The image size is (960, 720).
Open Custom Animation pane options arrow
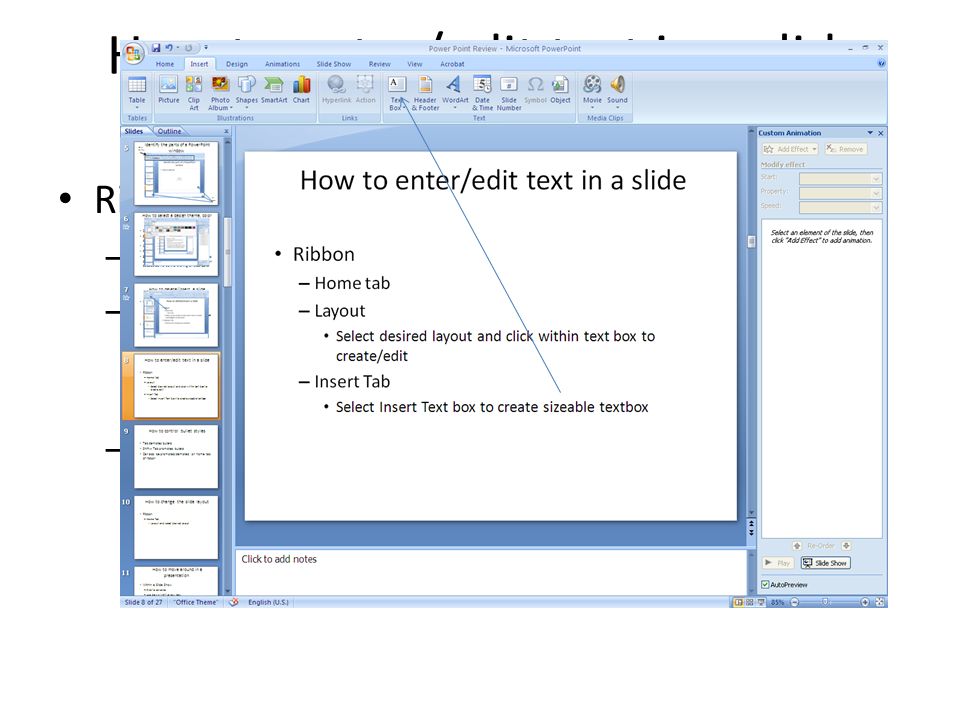(x=869, y=133)
